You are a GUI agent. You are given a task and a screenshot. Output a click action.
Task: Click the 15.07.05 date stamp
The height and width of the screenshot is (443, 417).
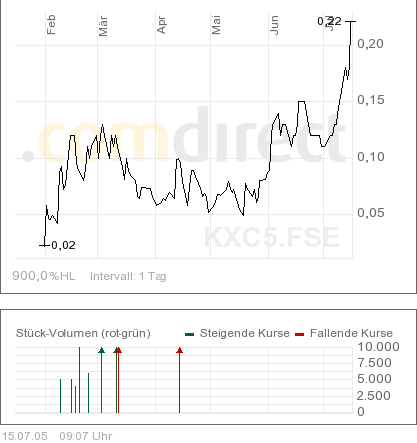click(x=25, y=436)
